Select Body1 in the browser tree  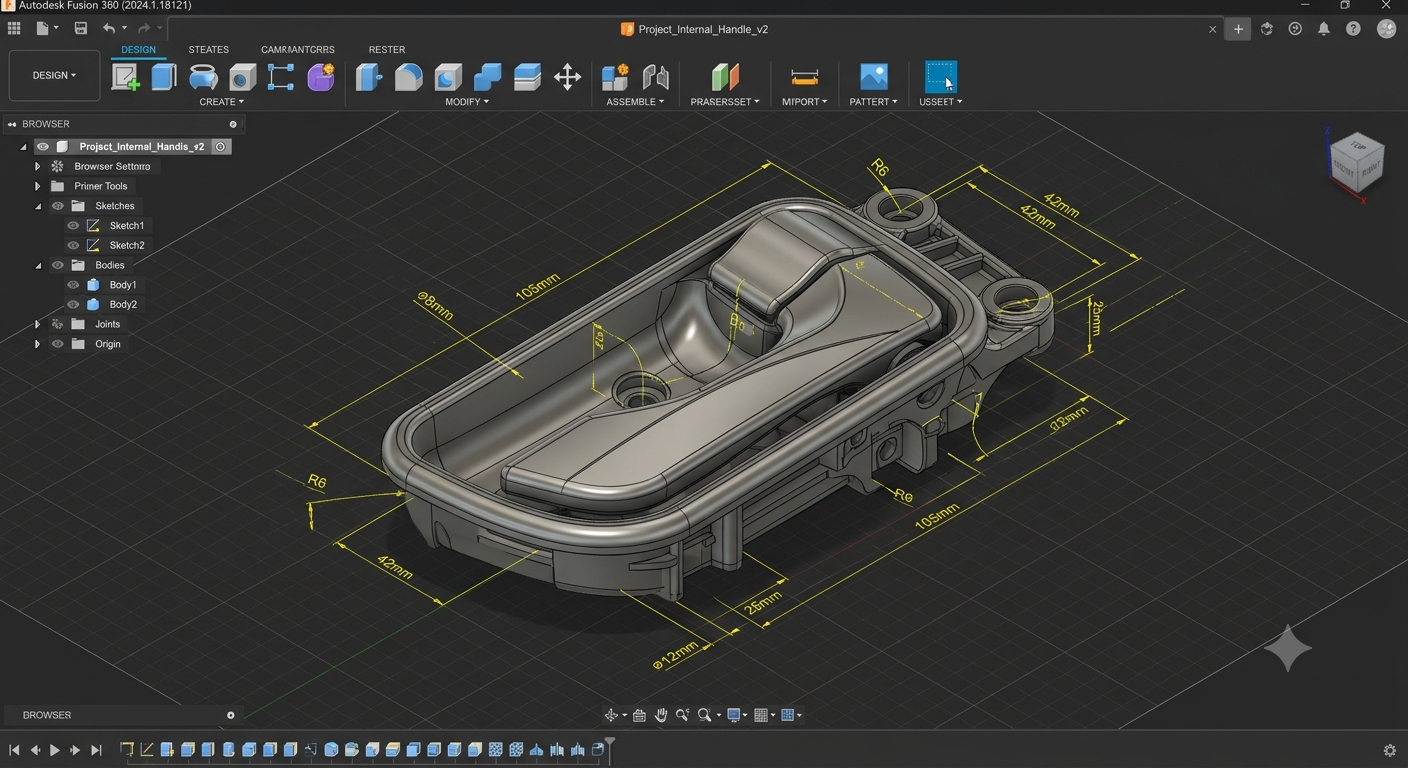[x=123, y=285]
